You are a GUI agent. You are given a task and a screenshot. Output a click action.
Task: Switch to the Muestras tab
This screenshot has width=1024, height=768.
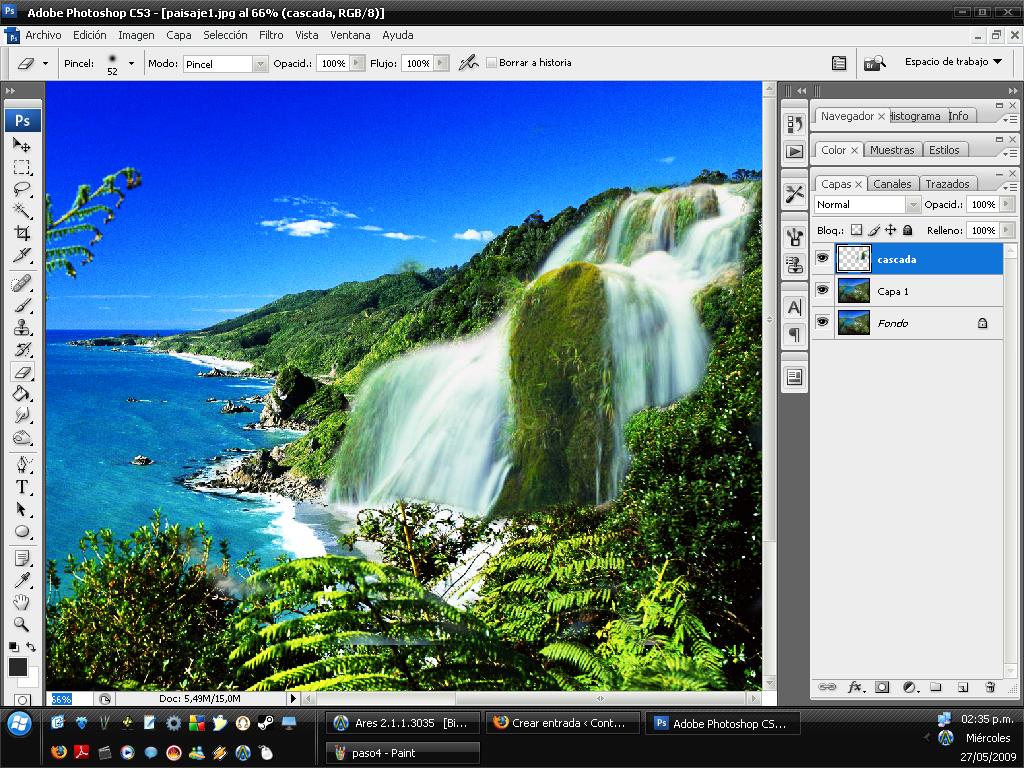pyautogui.click(x=892, y=150)
